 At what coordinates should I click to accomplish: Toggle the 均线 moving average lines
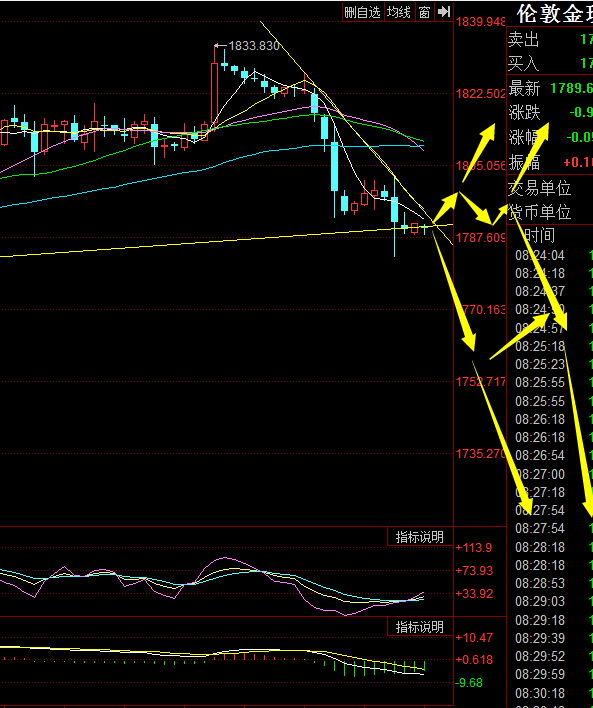399,12
